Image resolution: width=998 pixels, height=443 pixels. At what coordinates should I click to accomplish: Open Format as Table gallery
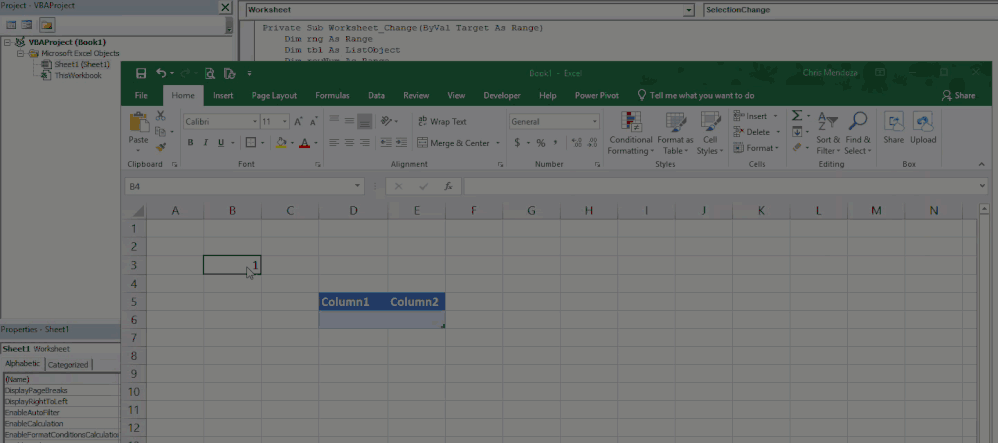tap(675, 133)
